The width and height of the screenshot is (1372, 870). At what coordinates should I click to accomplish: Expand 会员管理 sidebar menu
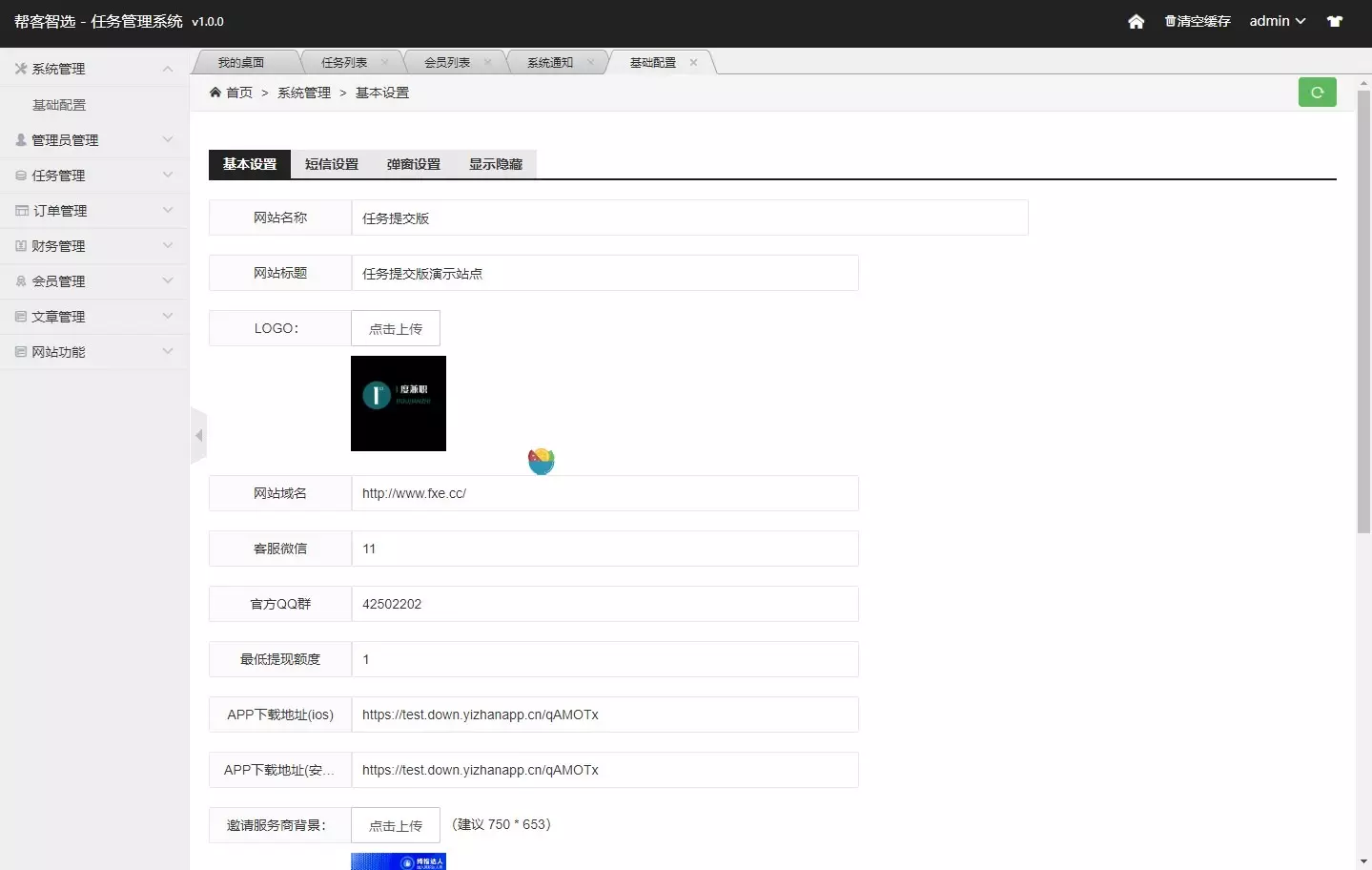tap(94, 281)
